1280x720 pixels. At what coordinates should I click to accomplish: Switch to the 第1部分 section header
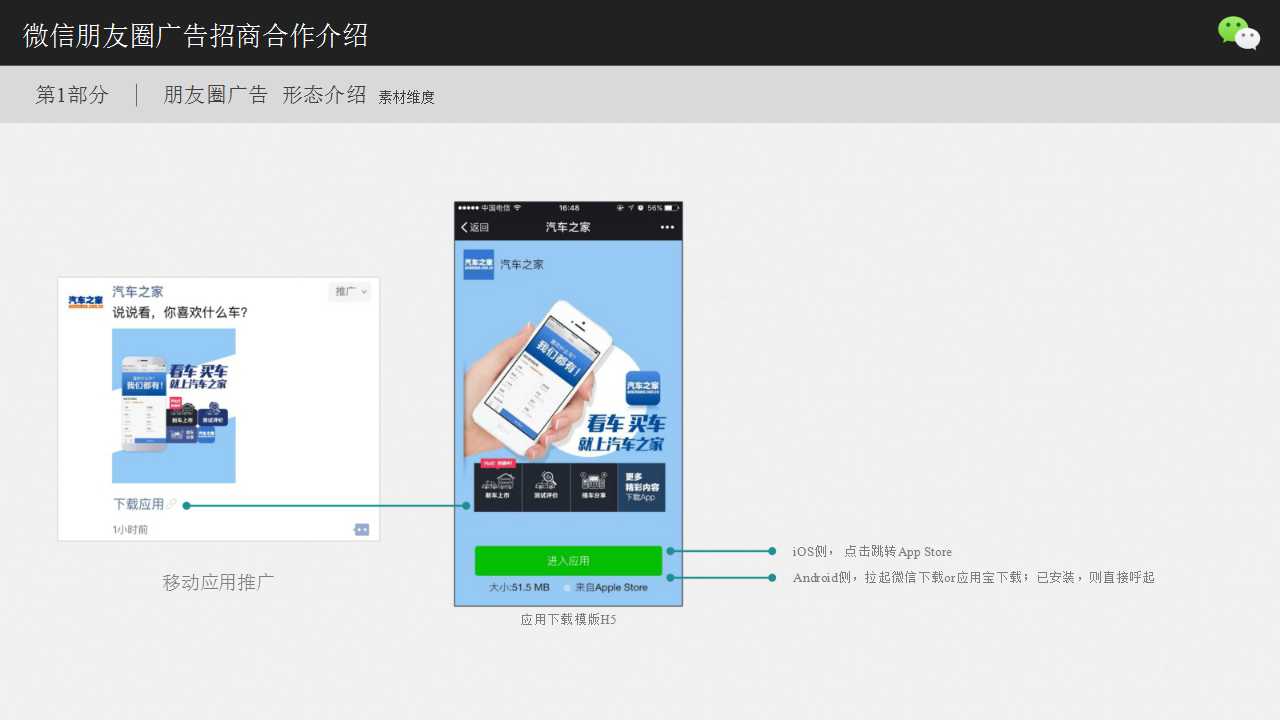(70, 94)
